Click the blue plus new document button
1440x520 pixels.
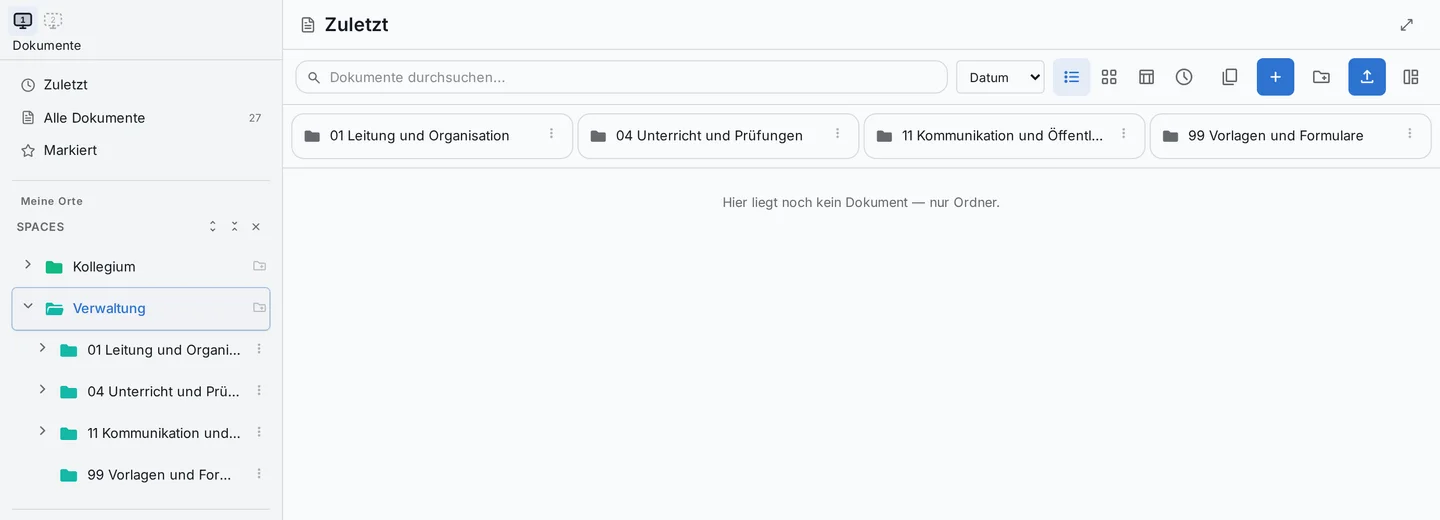click(x=1275, y=77)
